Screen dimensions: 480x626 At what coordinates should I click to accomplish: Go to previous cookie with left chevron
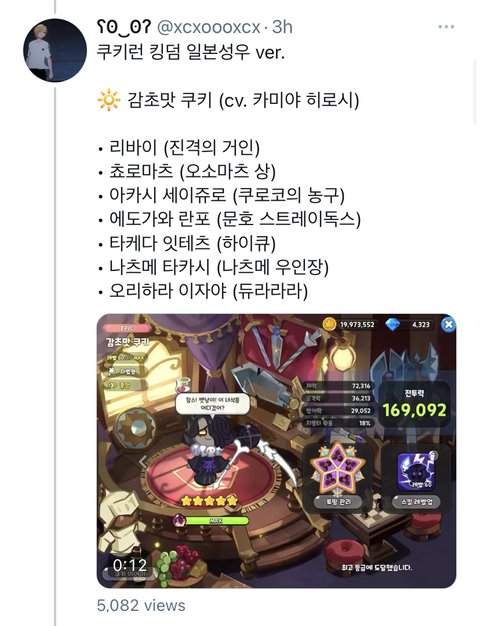click(143, 461)
